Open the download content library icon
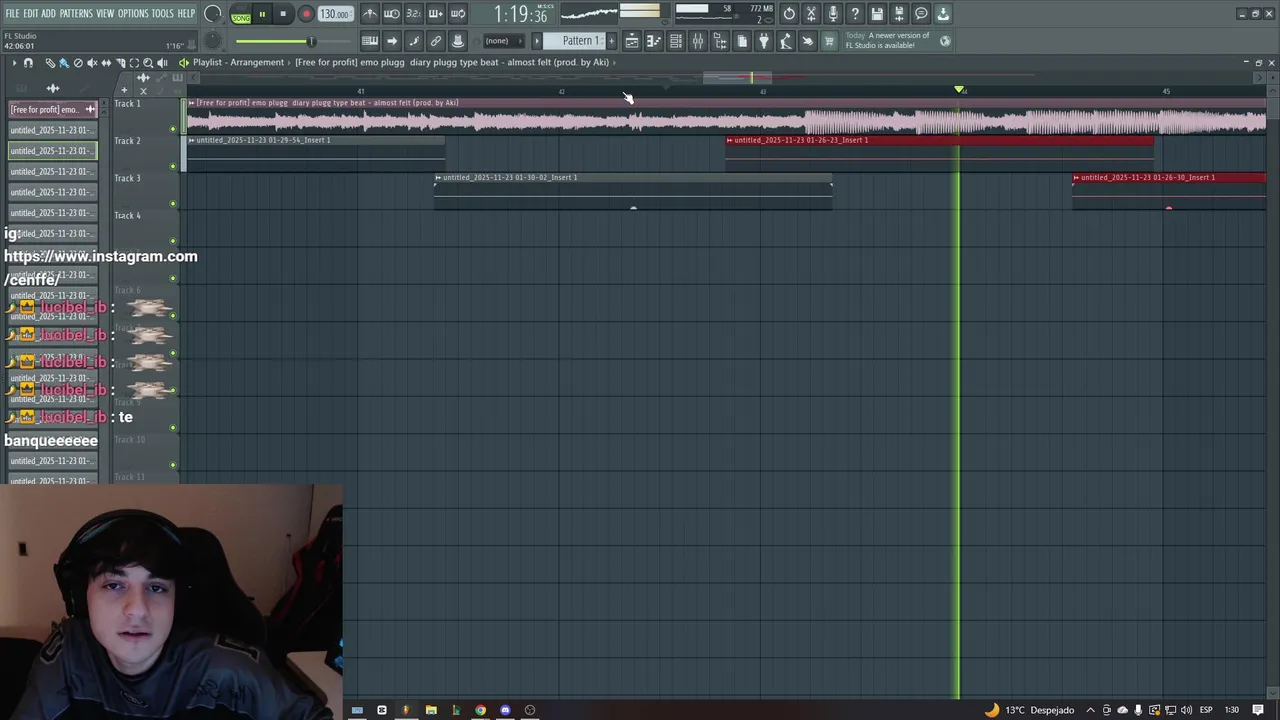The height and width of the screenshot is (720, 1280). pos(943,14)
